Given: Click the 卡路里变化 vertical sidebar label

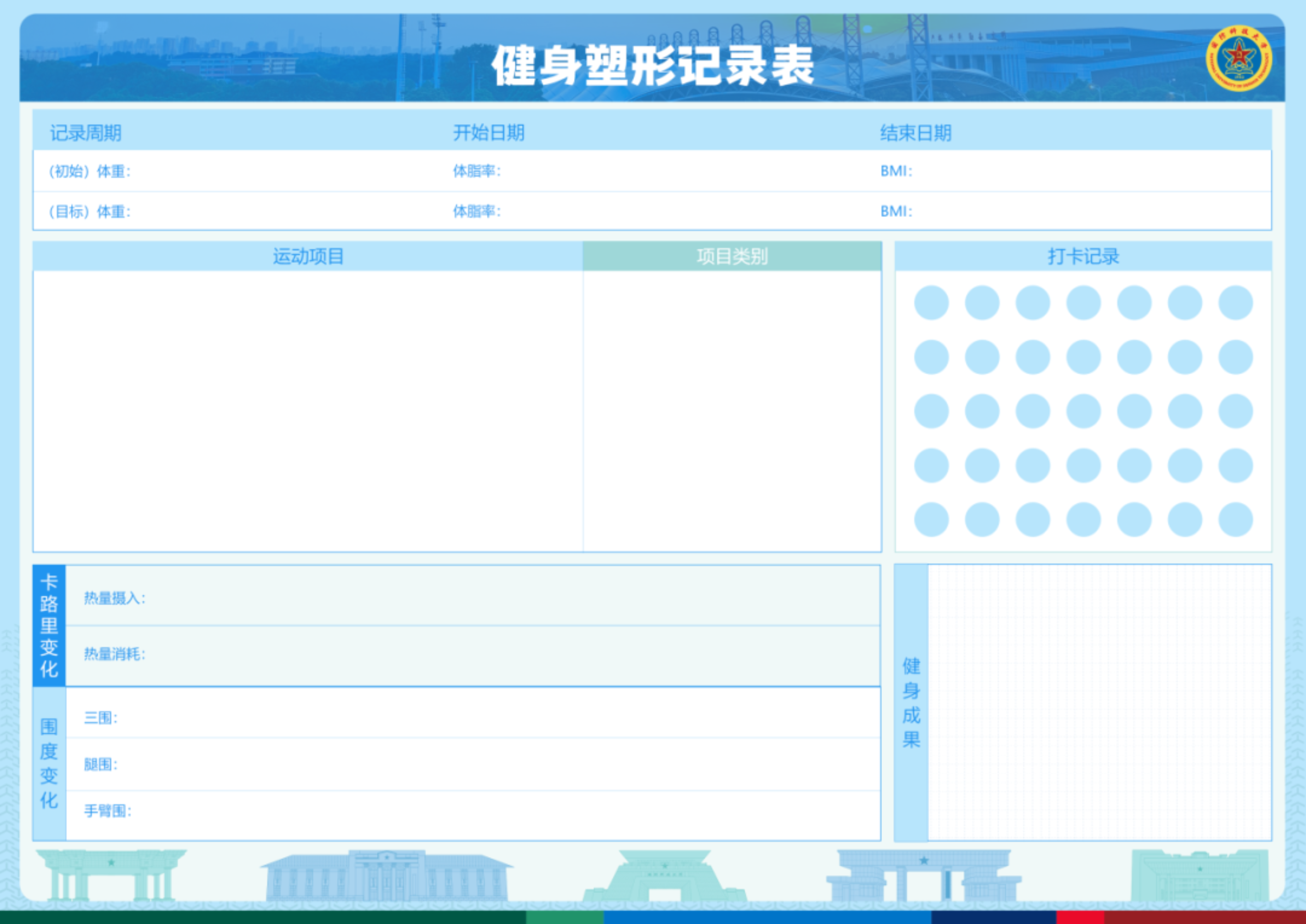Looking at the screenshot, I should tap(49, 626).
